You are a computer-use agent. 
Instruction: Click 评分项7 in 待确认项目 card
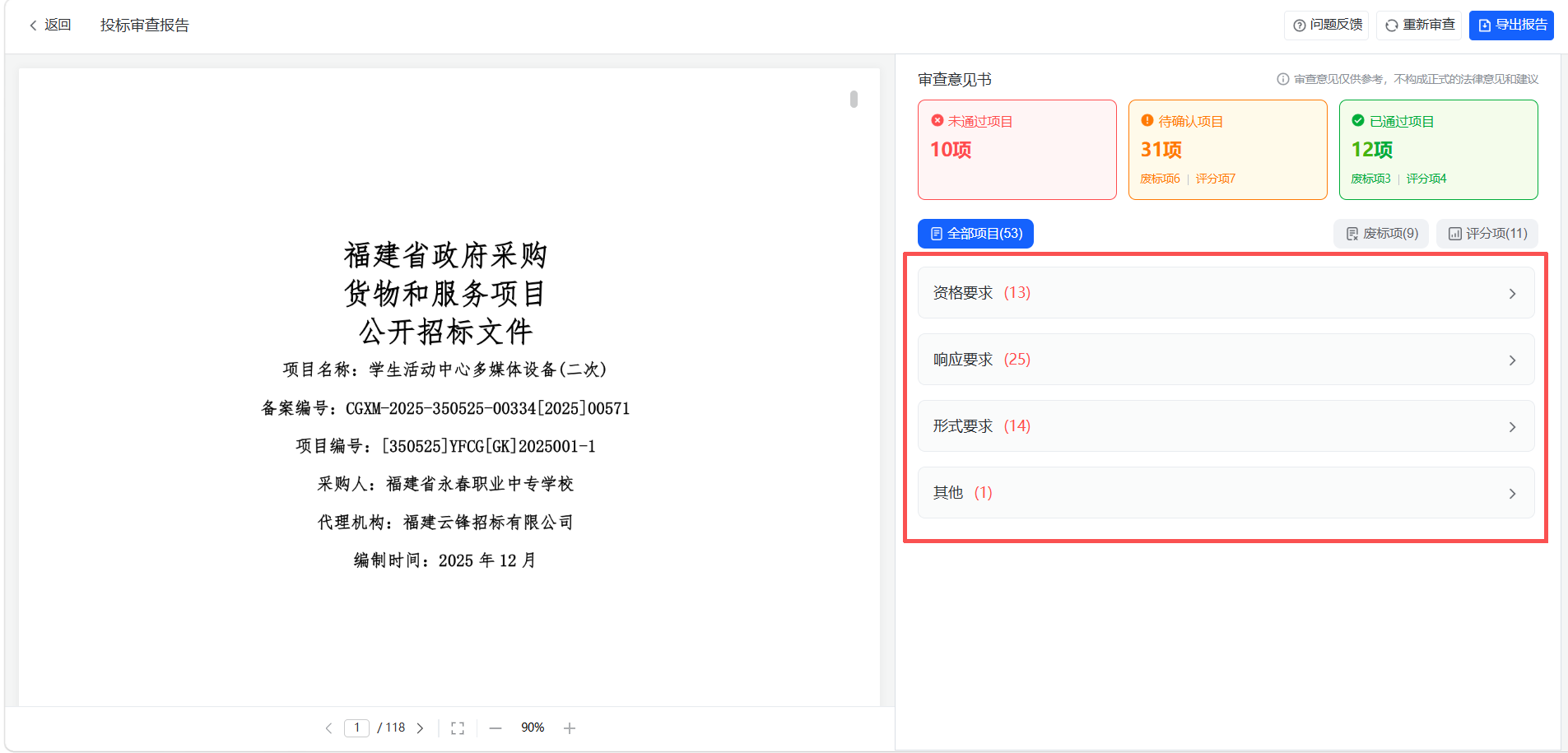[1215, 179]
